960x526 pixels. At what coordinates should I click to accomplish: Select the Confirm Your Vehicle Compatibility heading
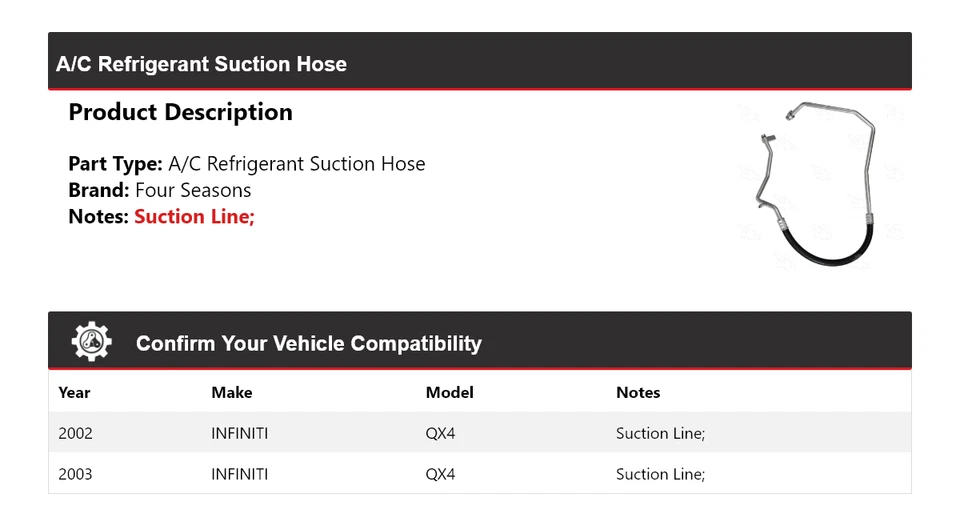coord(308,343)
